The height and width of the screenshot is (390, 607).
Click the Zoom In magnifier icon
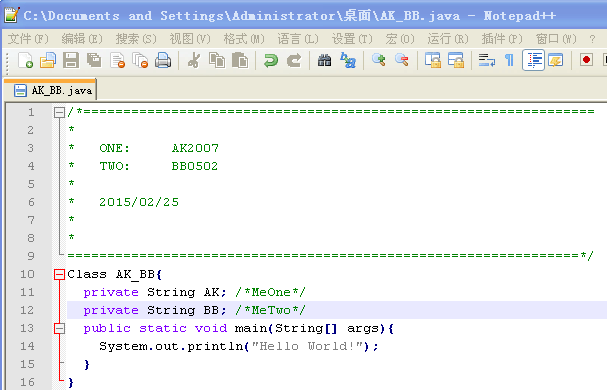[379, 60]
